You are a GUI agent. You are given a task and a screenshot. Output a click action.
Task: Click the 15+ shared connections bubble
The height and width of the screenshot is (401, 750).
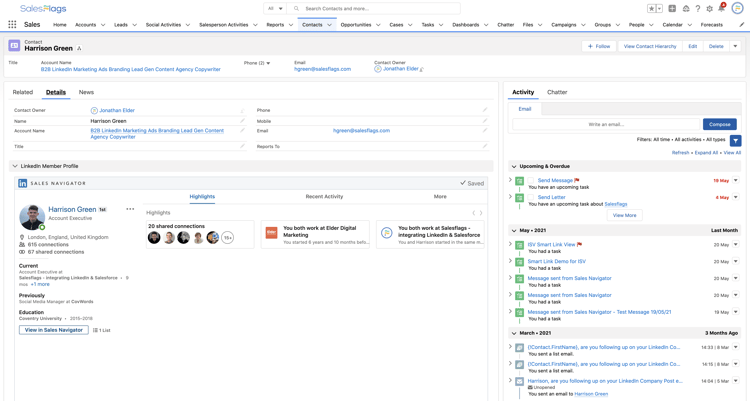tap(228, 237)
